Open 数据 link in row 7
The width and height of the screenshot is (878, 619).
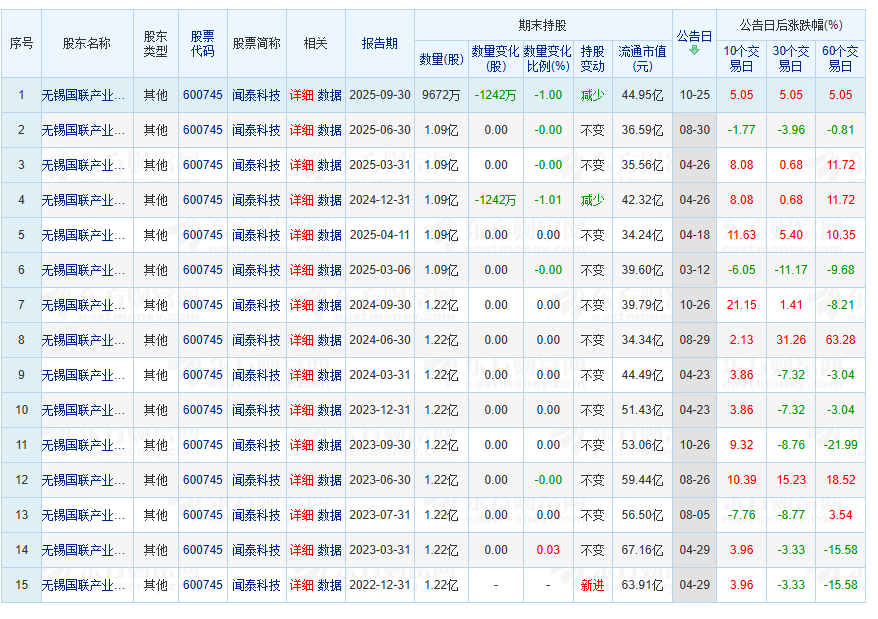coord(329,305)
